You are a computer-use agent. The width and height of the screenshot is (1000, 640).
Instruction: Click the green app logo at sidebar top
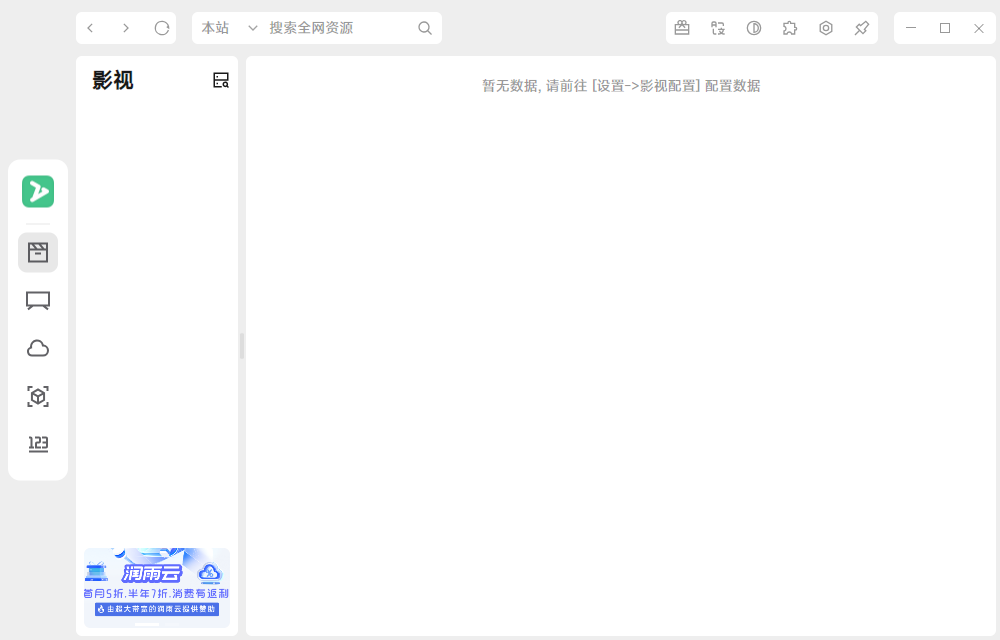[37, 191]
